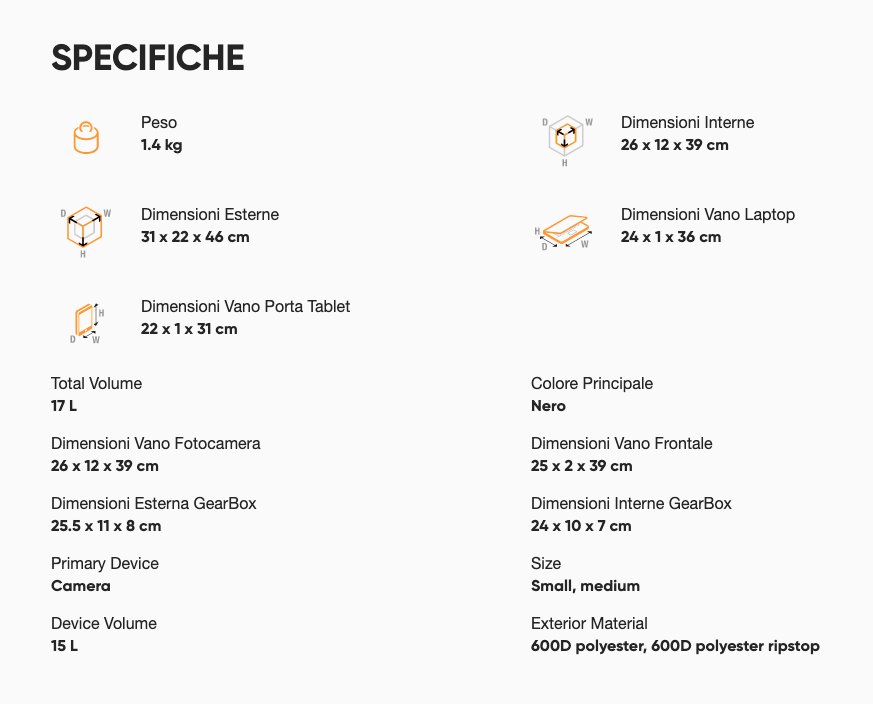Click the 600D polyester exterior material value
The width and height of the screenshot is (873, 704).
[x=675, y=646]
